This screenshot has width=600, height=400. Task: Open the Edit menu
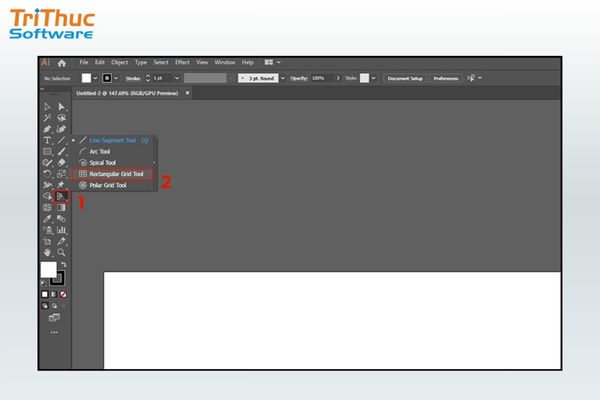coord(100,62)
